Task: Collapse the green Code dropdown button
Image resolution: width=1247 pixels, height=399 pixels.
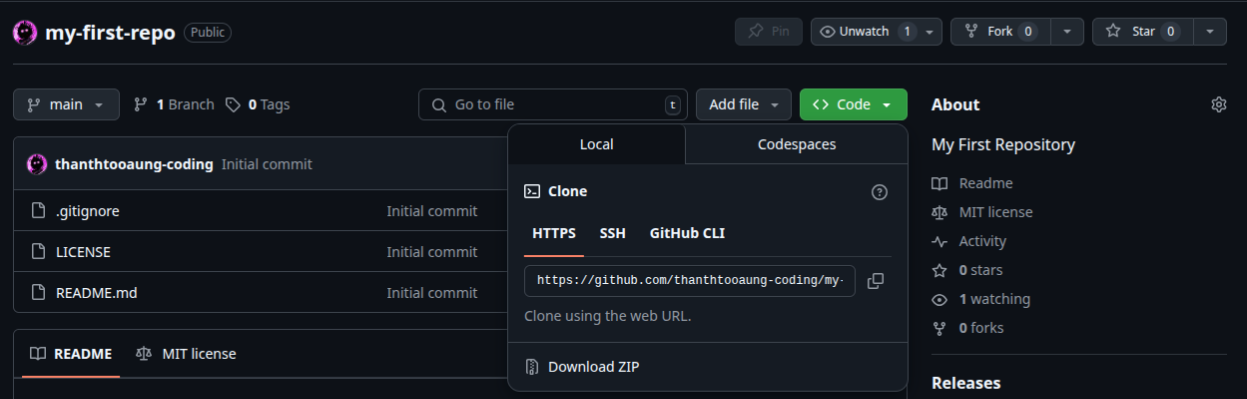Action: 853,104
